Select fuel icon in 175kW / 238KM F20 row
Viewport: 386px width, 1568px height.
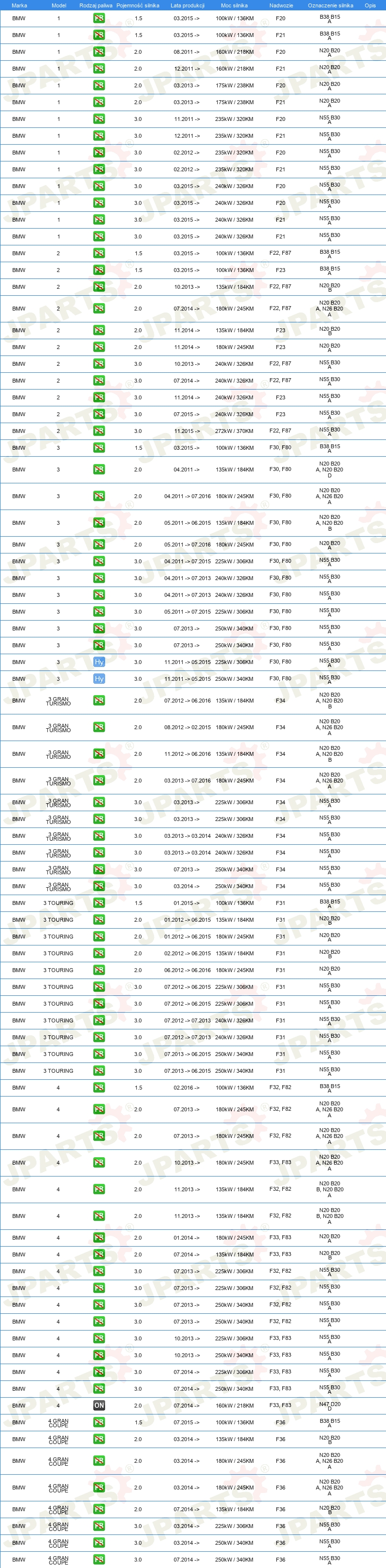99,85
